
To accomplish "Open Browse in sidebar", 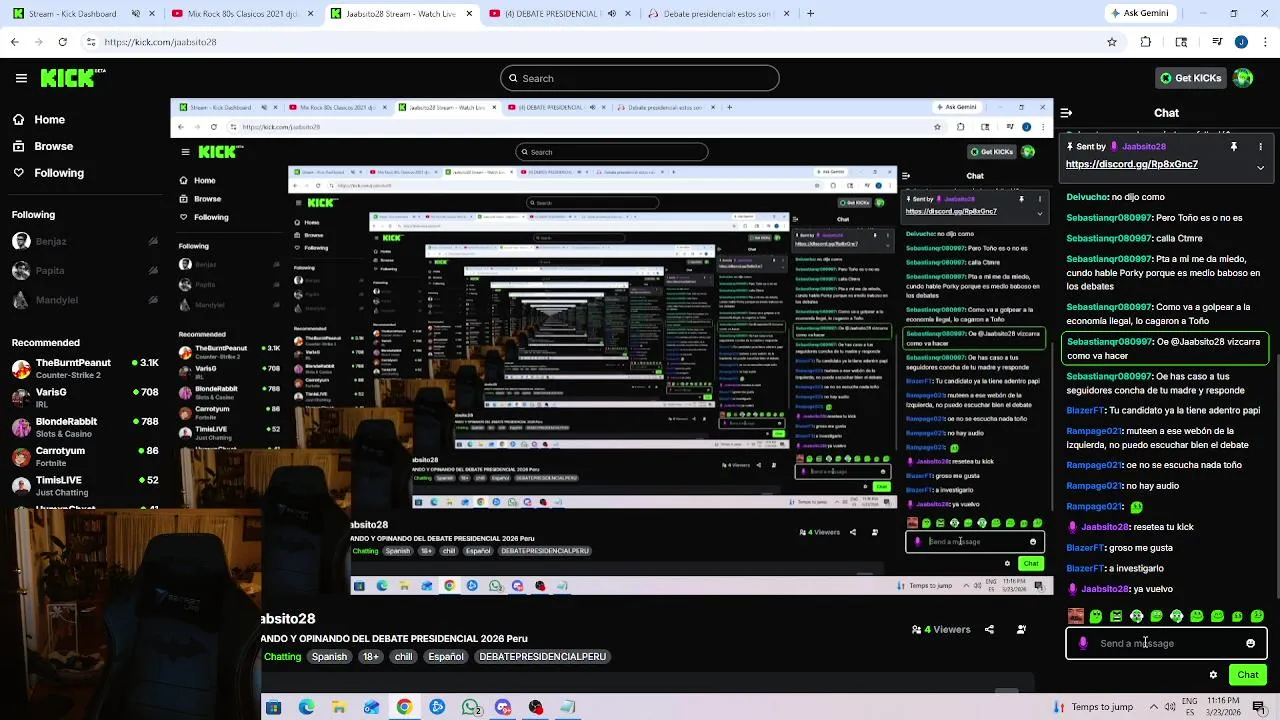I will (43, 146).
